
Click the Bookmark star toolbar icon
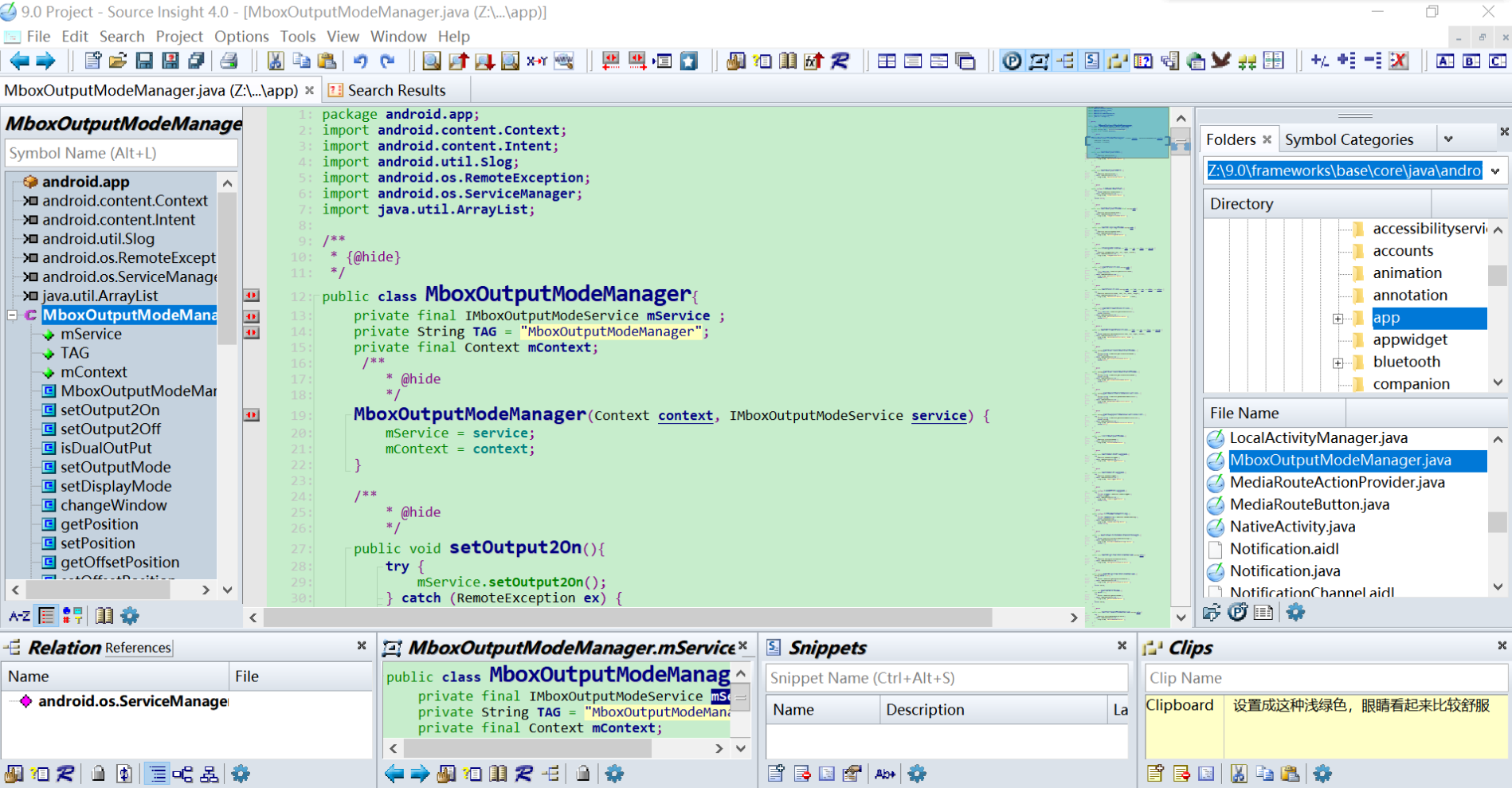pos(689,61)
